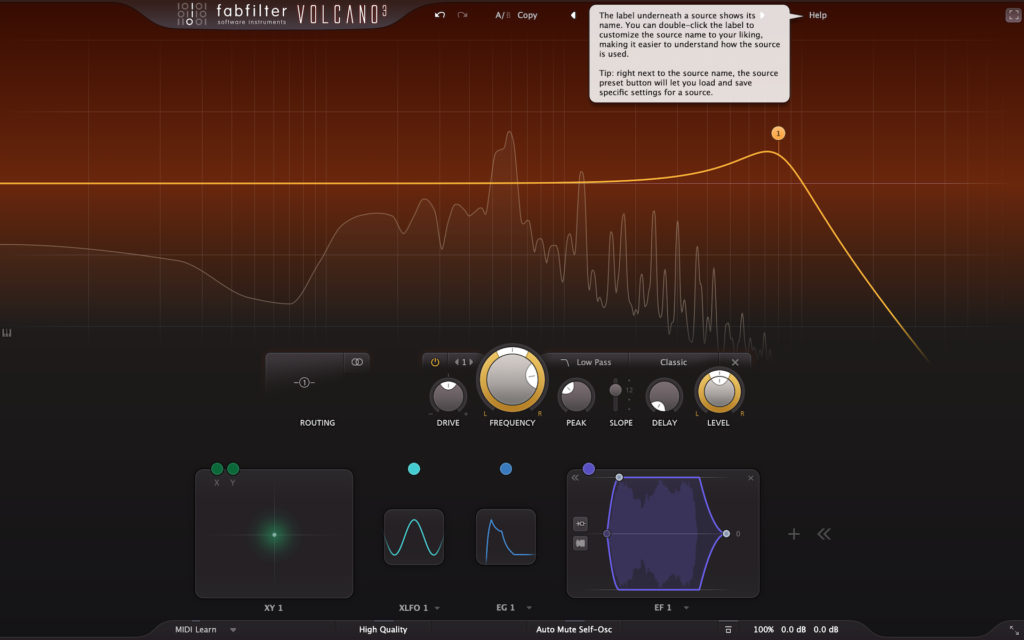Open the XLFO 1 preset dropdown arrow

tap(437, 608)
